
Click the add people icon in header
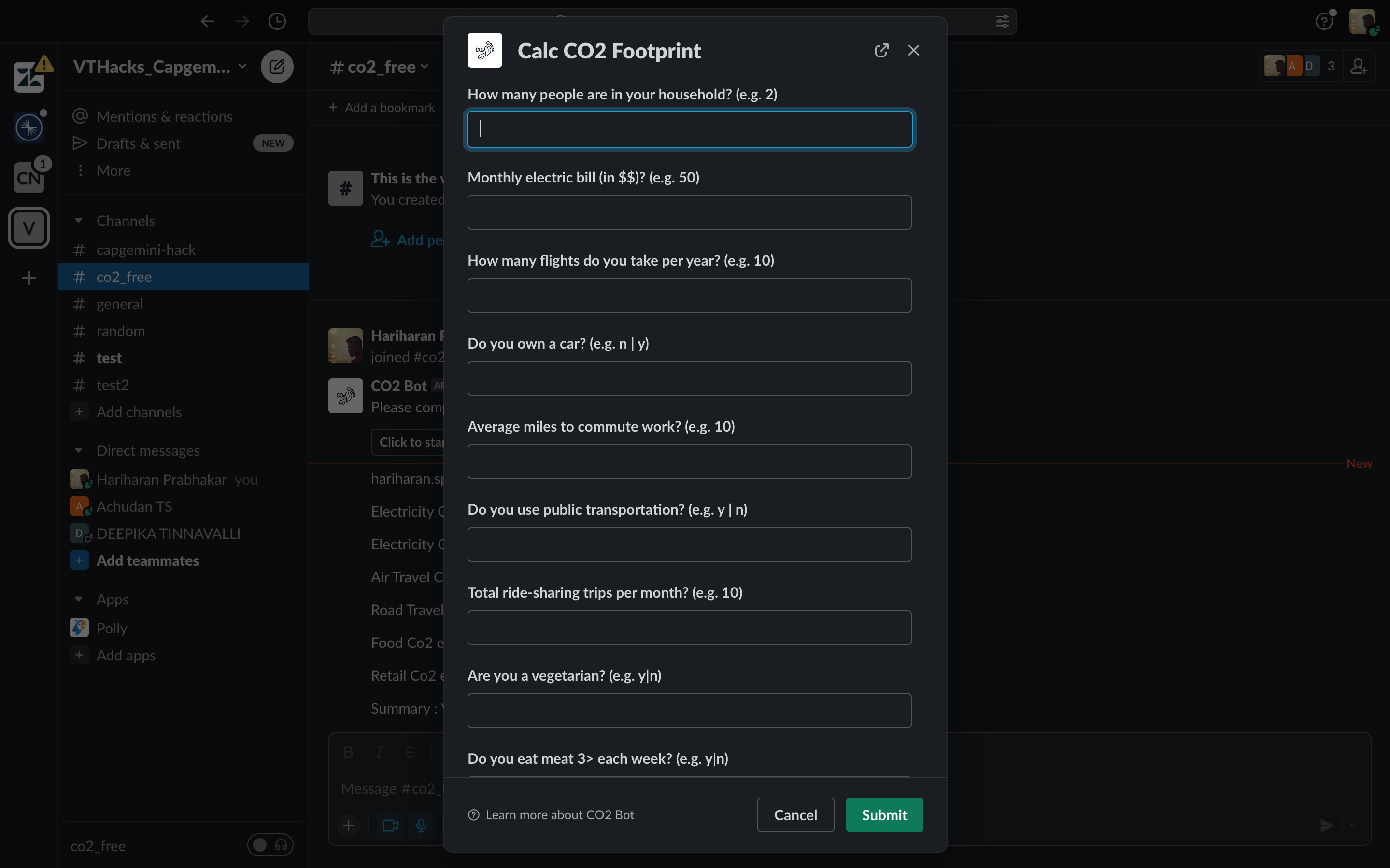point(1359,67)
